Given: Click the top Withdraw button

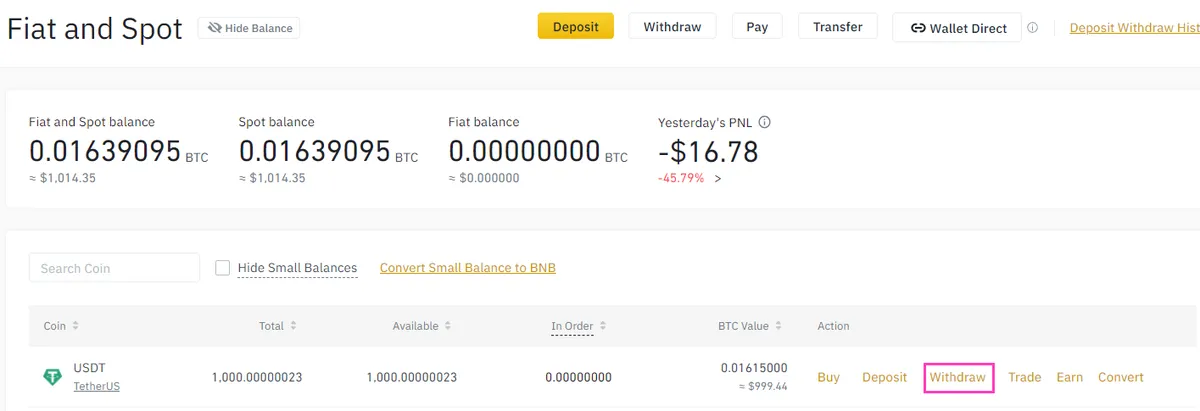Looking at the screenshot, I should click(x=672, y=27).
